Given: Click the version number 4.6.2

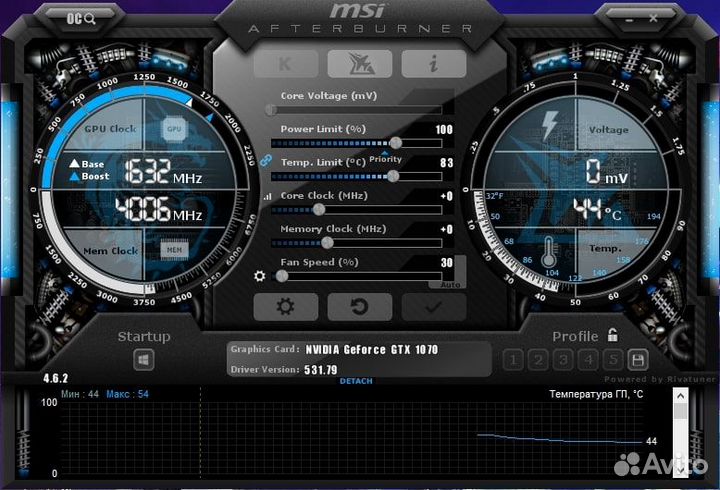Looking at the screenshot, I should pos(56,378).
